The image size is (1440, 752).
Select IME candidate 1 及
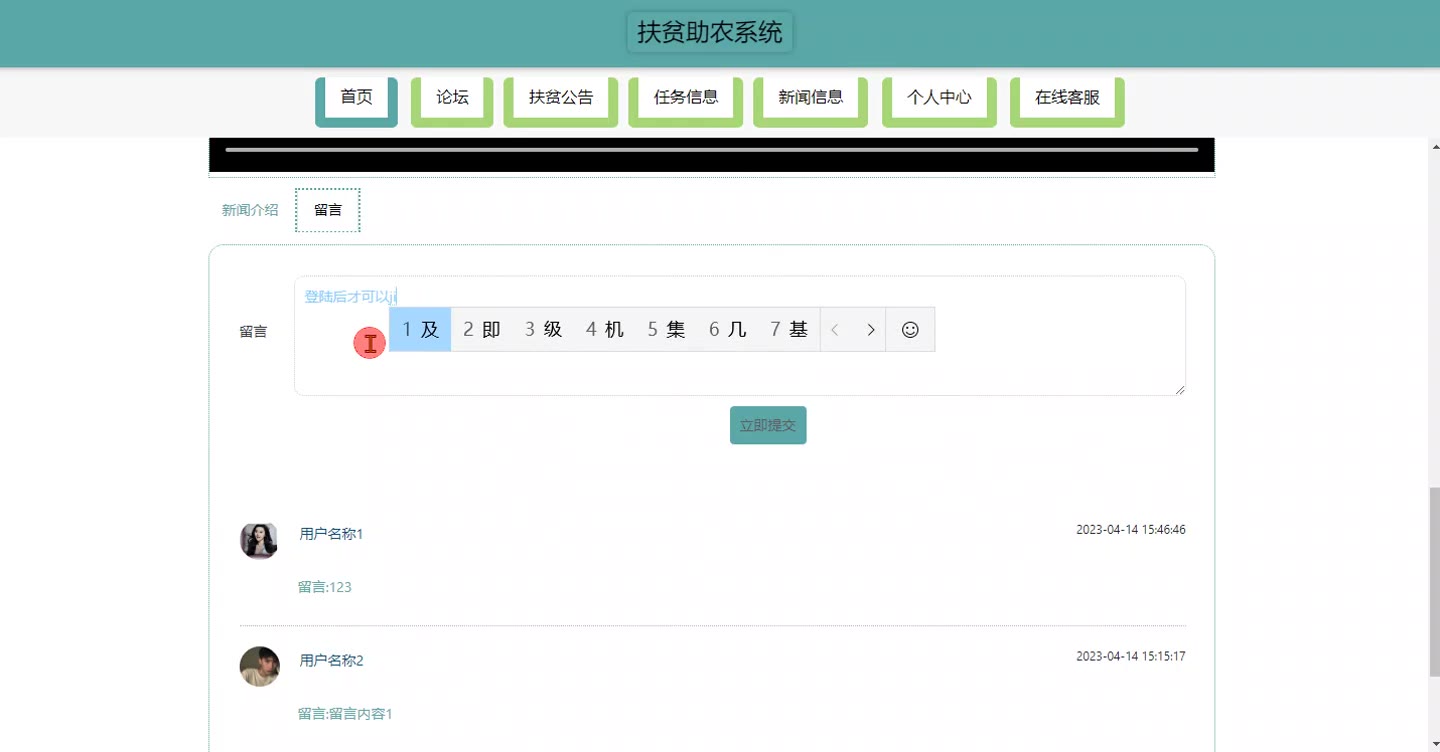tap(421, 330)
